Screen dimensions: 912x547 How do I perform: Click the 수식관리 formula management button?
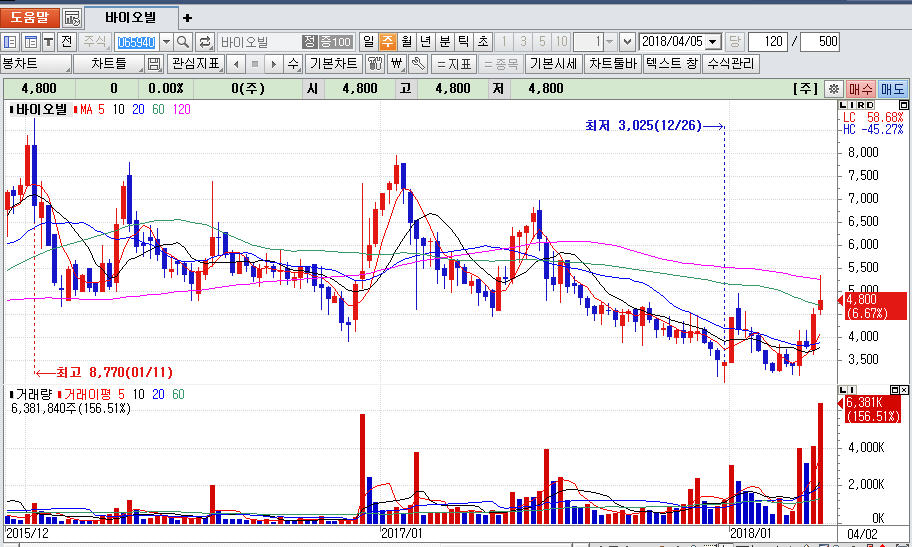[732, 64]
